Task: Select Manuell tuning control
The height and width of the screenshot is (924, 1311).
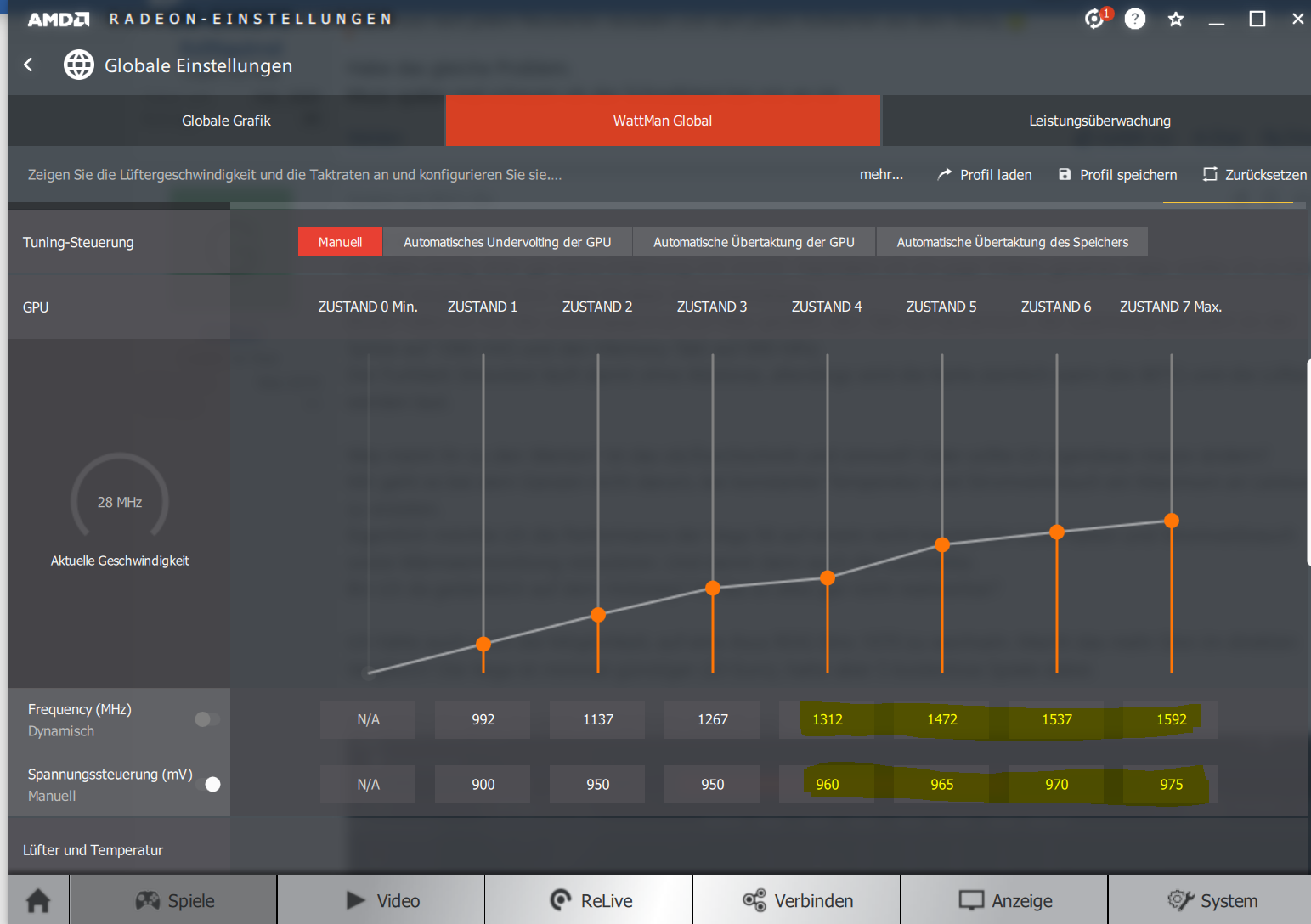Action: click(340, 242)
